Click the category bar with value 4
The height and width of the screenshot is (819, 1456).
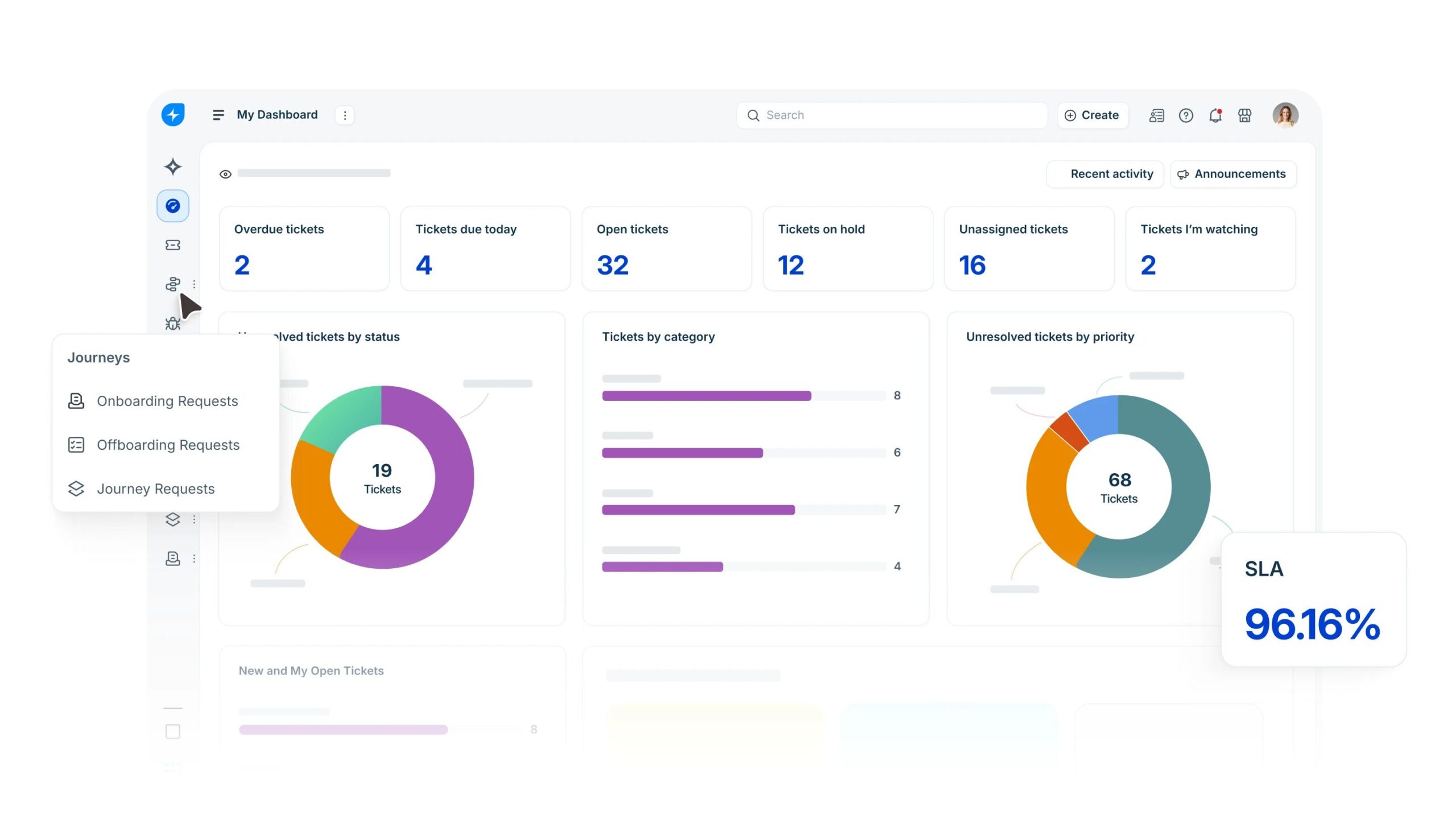[x=663, y=566]
